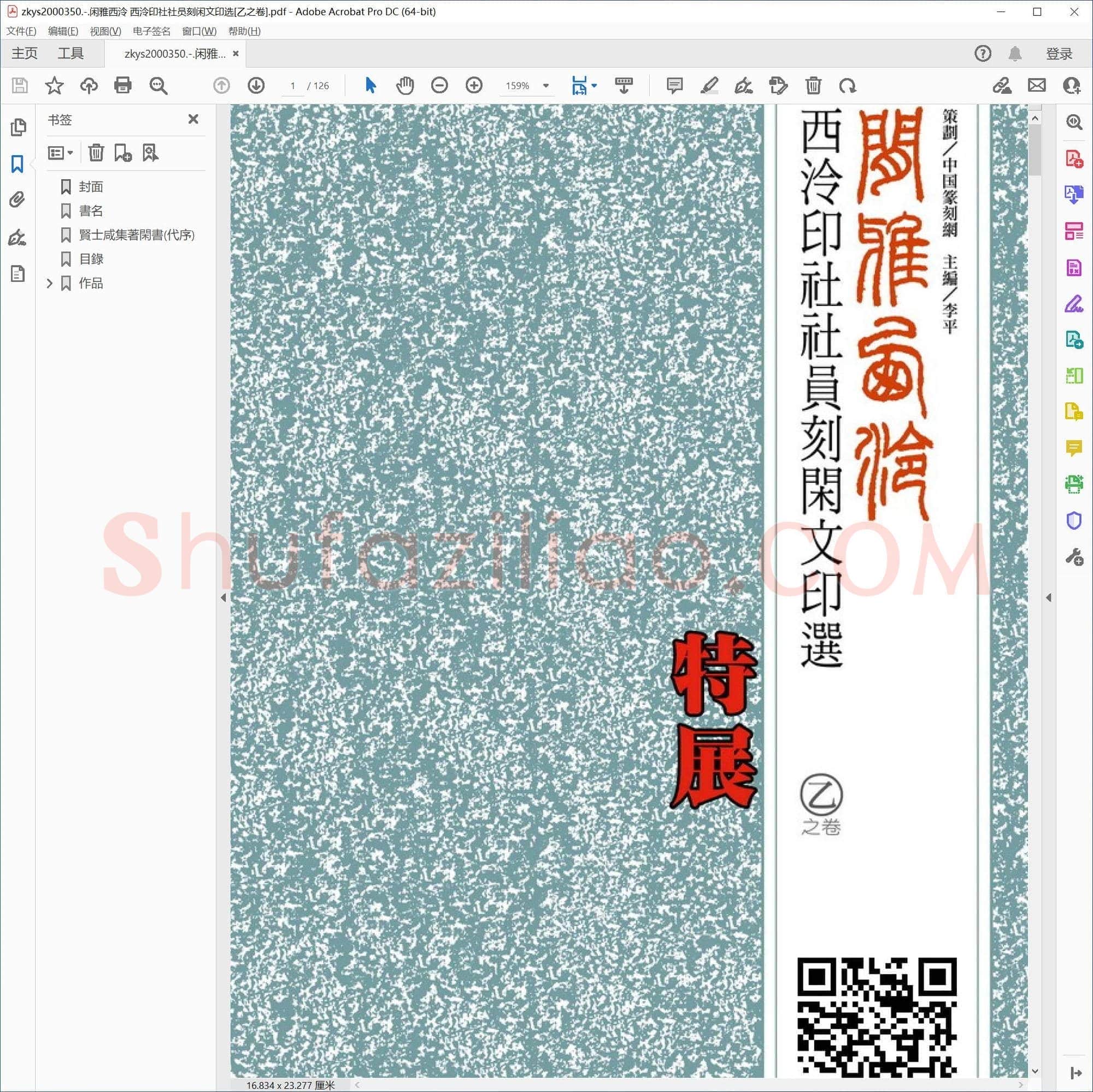This screenshot has height=1092, width=1093.
Task: Delete page with toolbar trash icon
Action: (814, 85)
